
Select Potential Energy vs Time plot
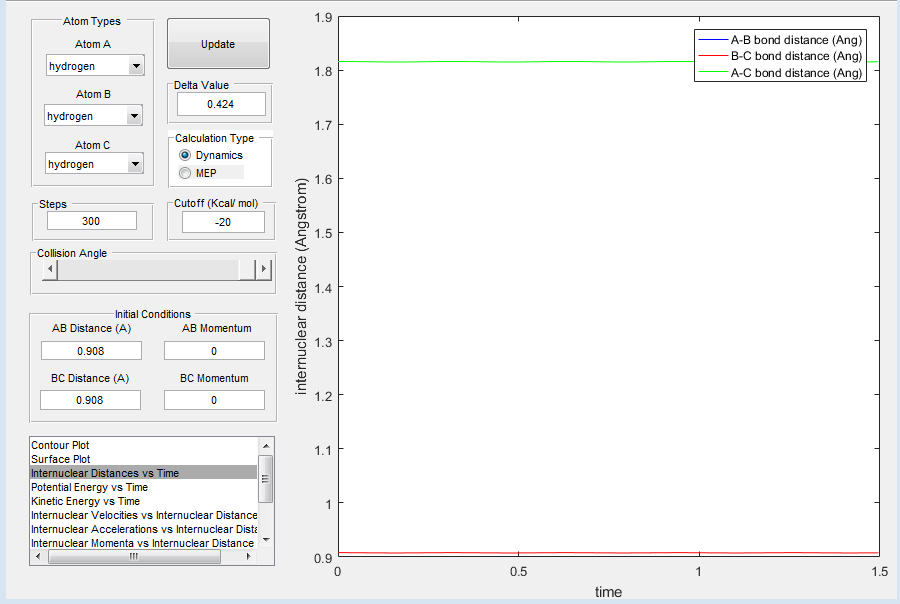(x=90, y=487)
